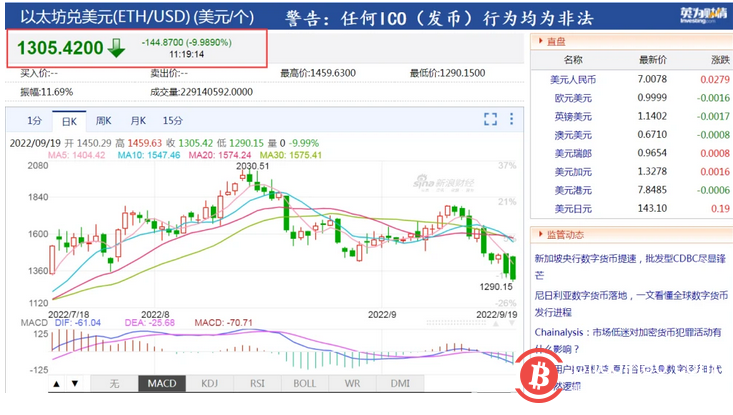The image size is (733, 415).
Task: Open the three-dot chart options menu
Action: [x=511, y=119]
